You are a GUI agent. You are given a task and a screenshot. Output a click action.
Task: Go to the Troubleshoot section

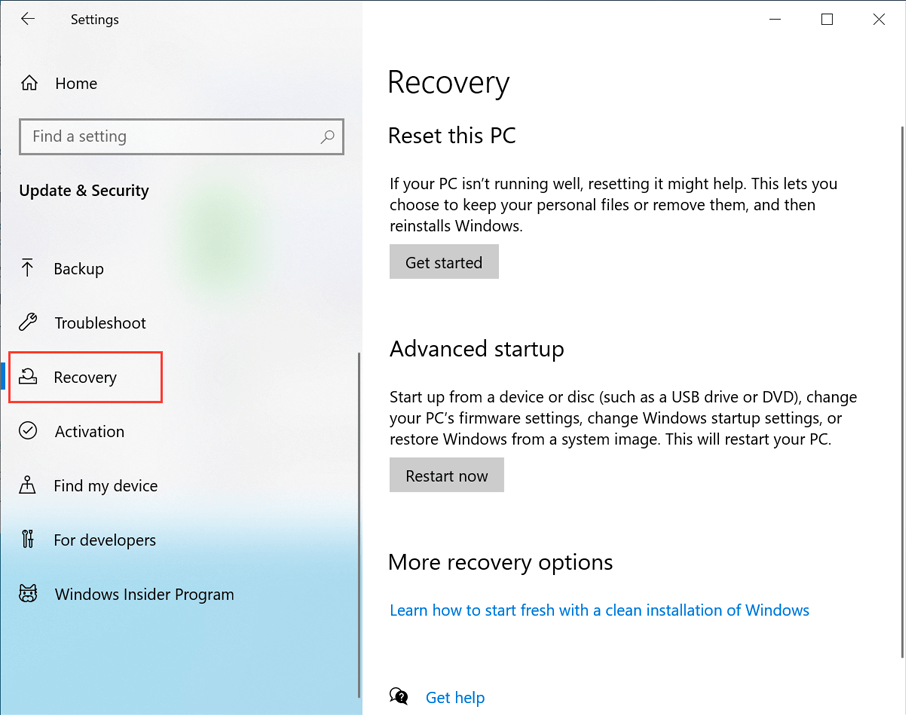[100, 323]
